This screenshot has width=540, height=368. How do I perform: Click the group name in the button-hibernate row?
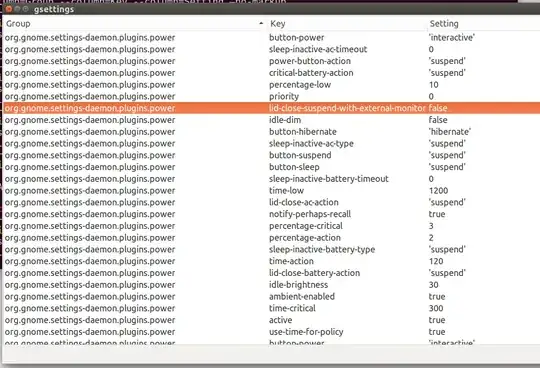click(90, 132)
